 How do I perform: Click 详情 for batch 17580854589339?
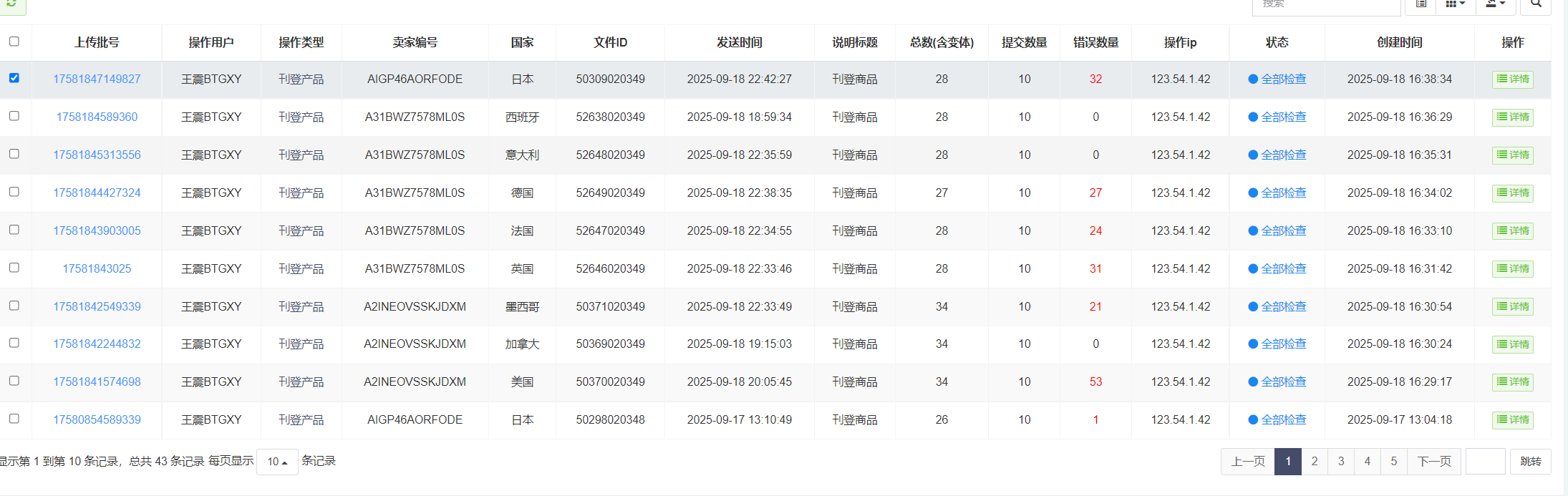(x=1512, y=420)
